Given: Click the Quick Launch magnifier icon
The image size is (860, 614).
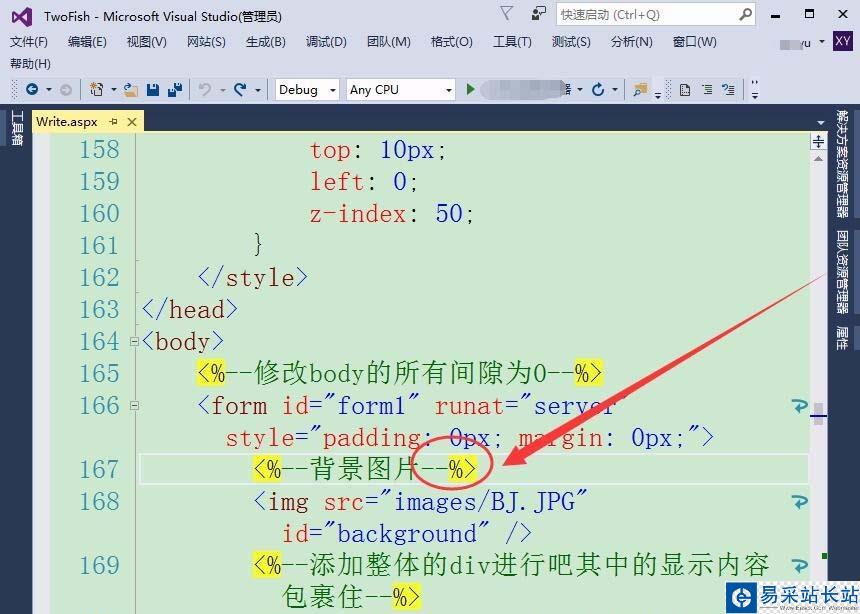Looking at the screenshot, I should (x=745, y=14).
